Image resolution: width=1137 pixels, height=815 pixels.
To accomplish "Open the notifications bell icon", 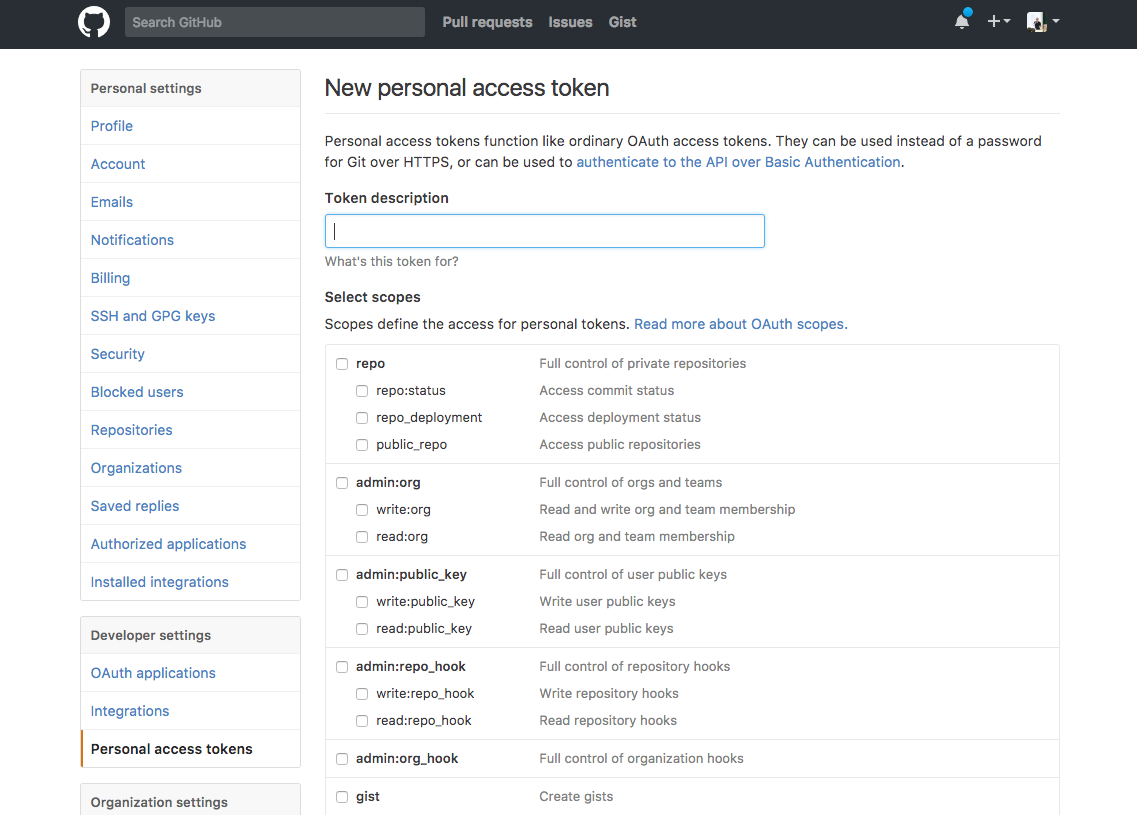I will [962, 21].
